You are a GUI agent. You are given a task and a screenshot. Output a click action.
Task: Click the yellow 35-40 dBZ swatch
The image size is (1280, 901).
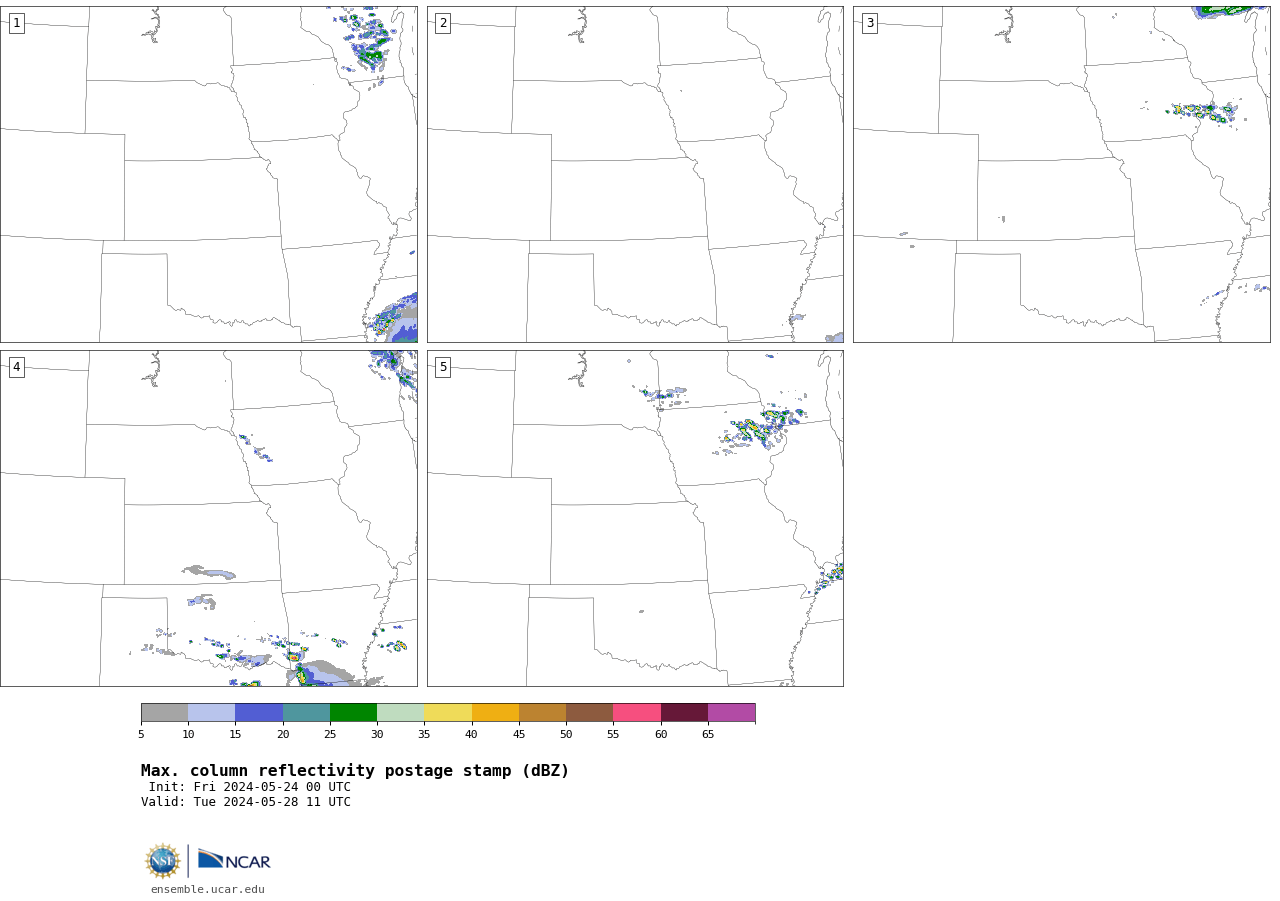click(448, 712)
